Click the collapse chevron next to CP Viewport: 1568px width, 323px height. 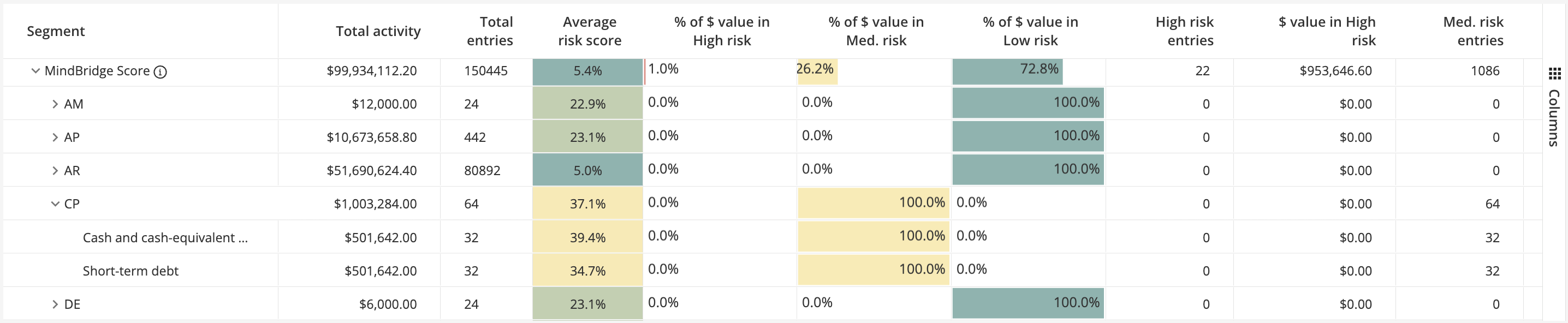coord(54,203)
